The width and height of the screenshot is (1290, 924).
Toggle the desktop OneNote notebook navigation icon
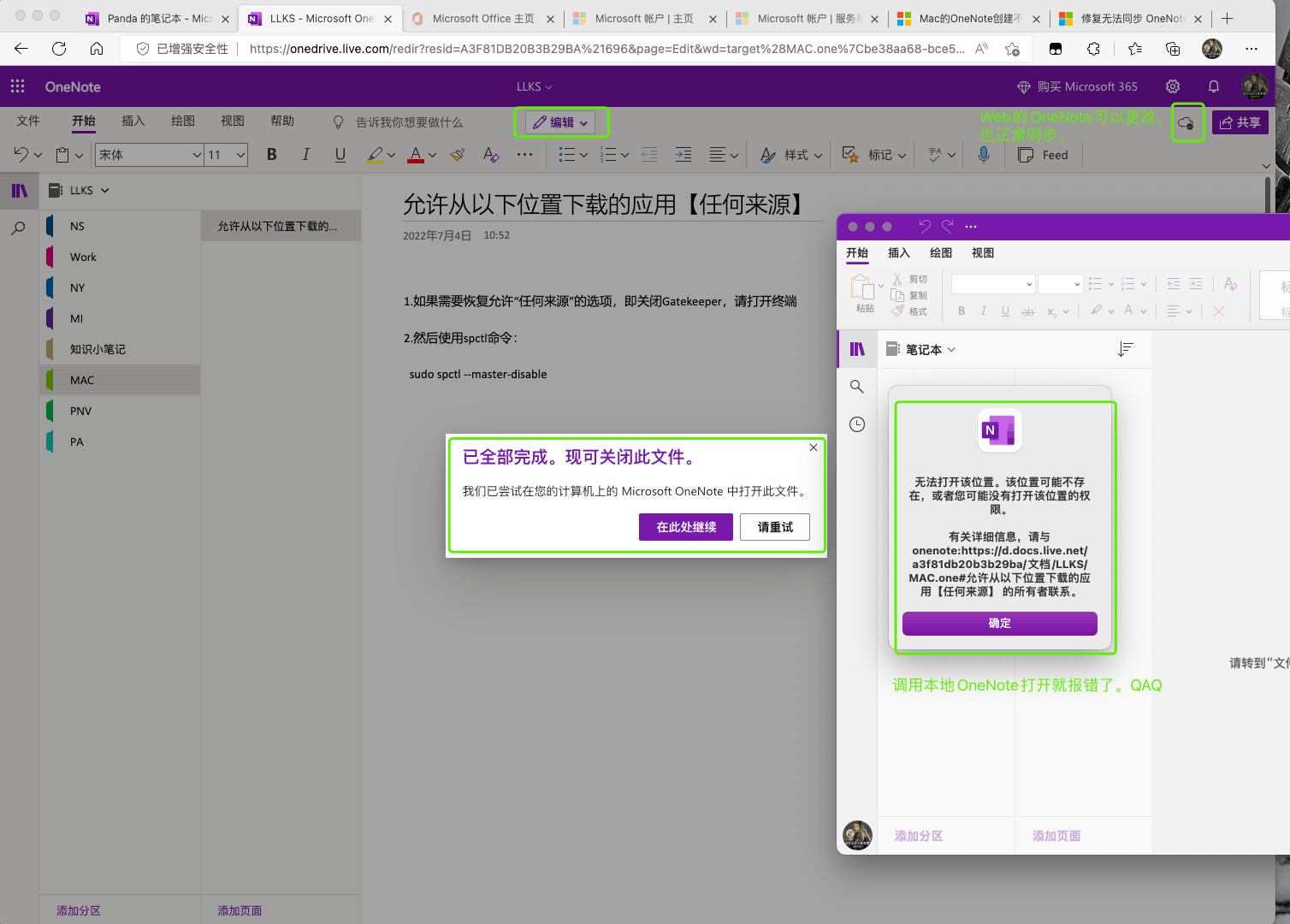(x=857, y=349)
